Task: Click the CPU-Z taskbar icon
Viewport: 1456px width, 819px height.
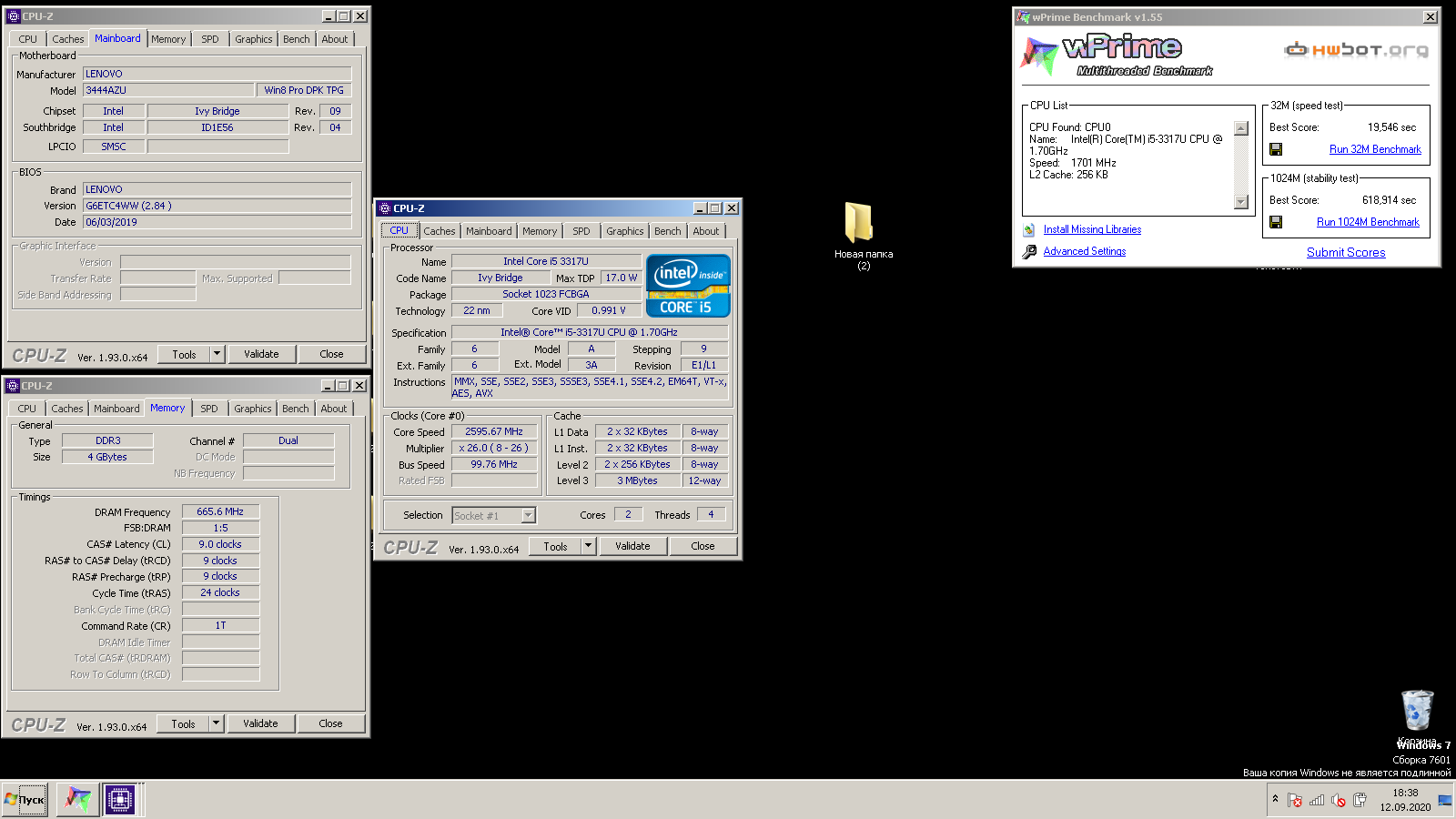Action: click(119, 800)
